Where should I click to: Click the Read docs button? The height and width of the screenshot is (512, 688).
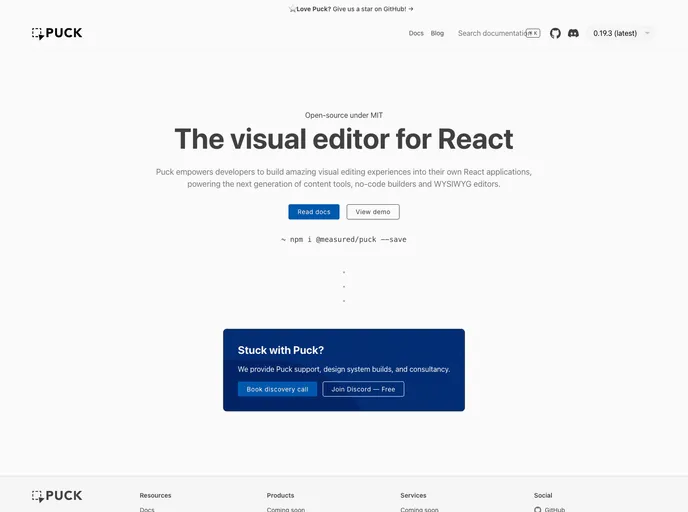click(x=314, y=212)
